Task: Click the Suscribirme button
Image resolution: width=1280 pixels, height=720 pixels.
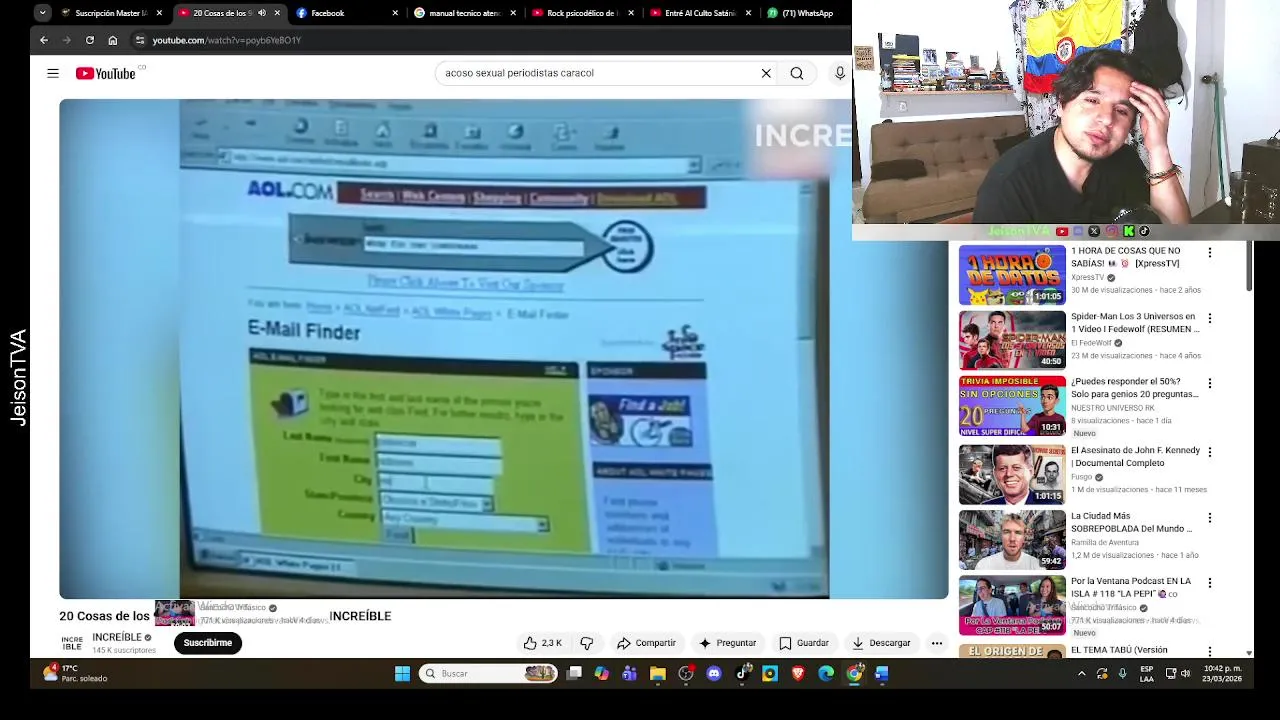Action: coord(208,643)
